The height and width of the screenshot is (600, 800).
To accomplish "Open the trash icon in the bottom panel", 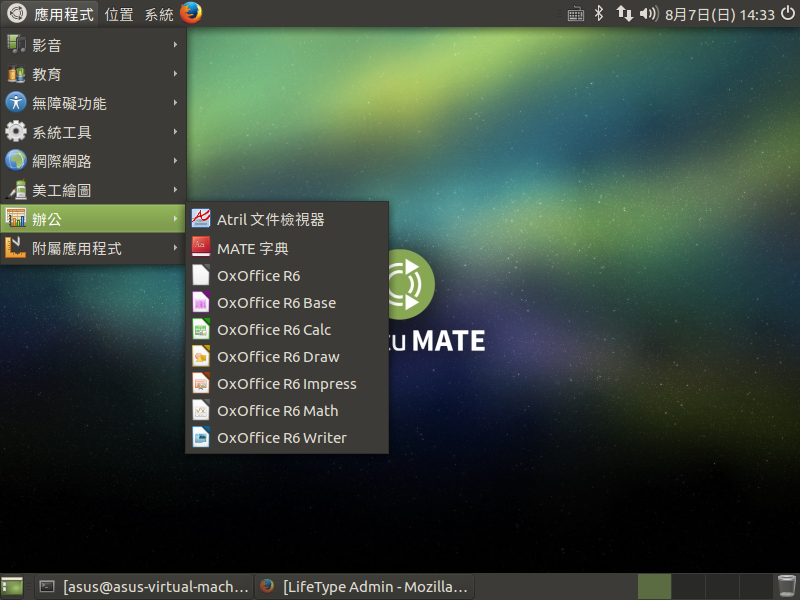I will click(787, 587).
